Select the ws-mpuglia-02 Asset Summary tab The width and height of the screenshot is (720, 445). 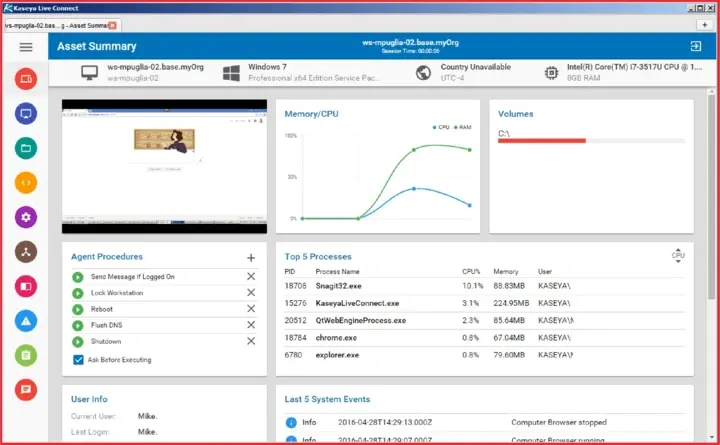coord(62,25)
